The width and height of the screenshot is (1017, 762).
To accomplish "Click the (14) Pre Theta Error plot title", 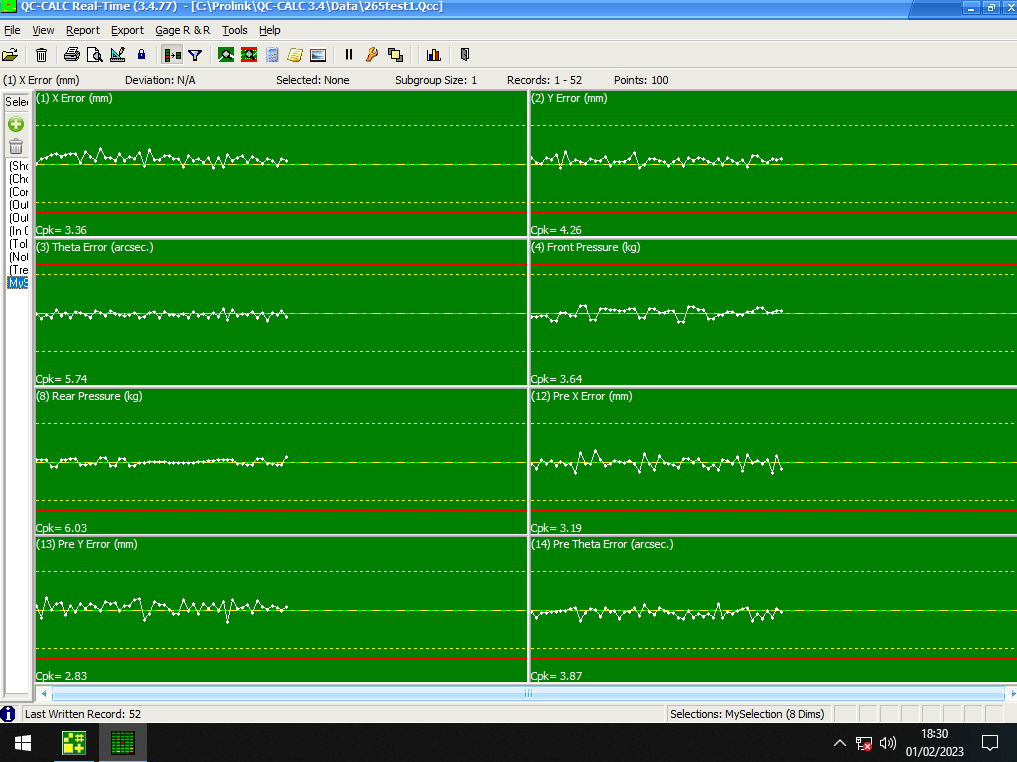I will (602, 544).
